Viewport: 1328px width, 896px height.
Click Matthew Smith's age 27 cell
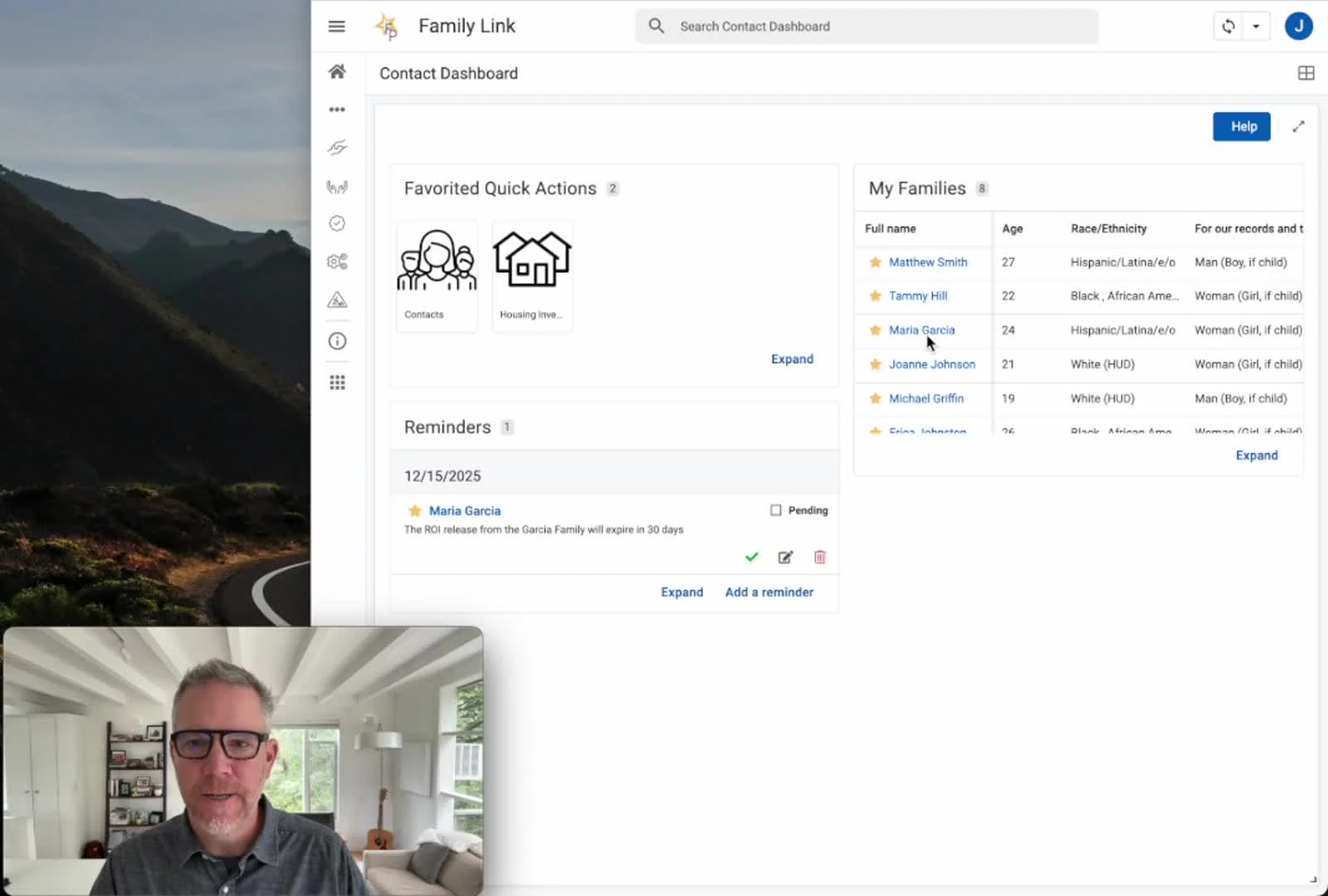1008,262
